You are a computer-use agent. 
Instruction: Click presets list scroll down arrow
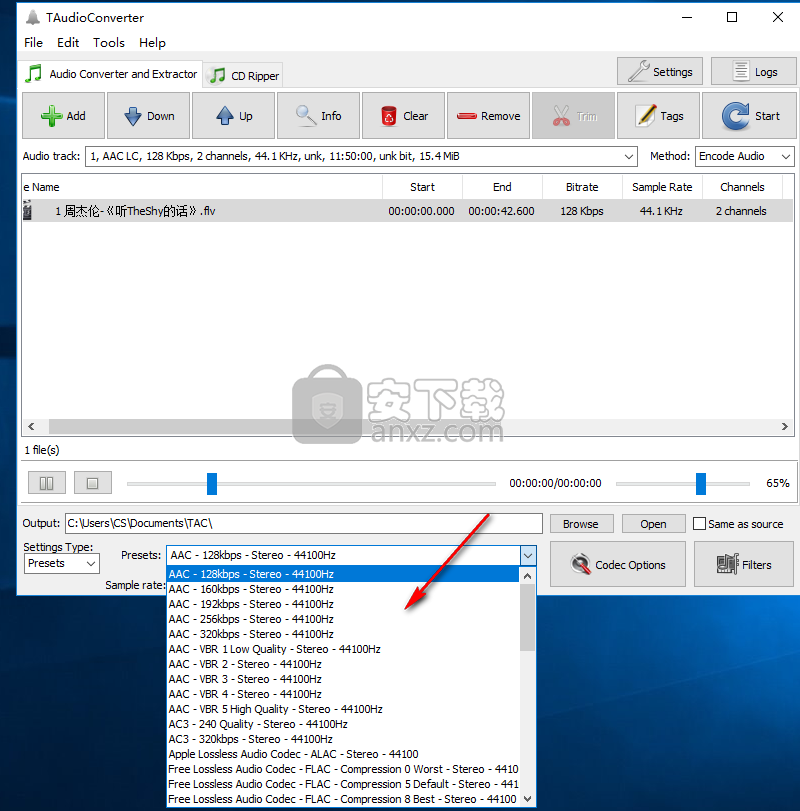(527, 799)
